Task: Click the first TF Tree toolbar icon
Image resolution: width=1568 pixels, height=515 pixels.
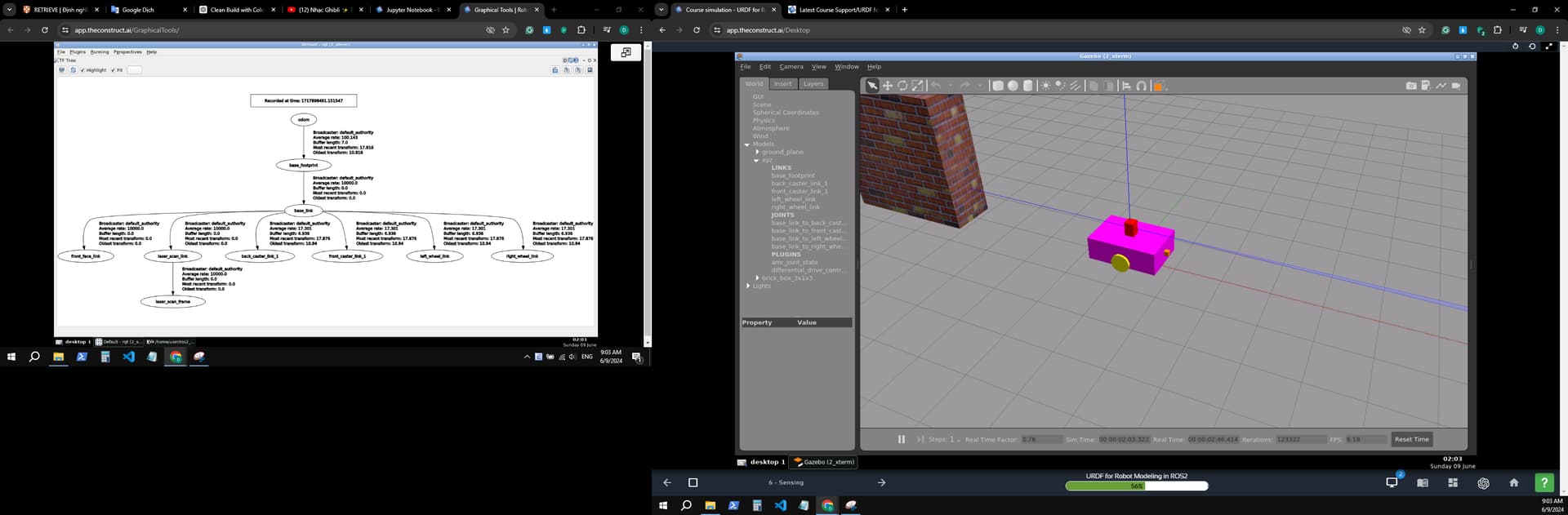Action: click(62, 70)
